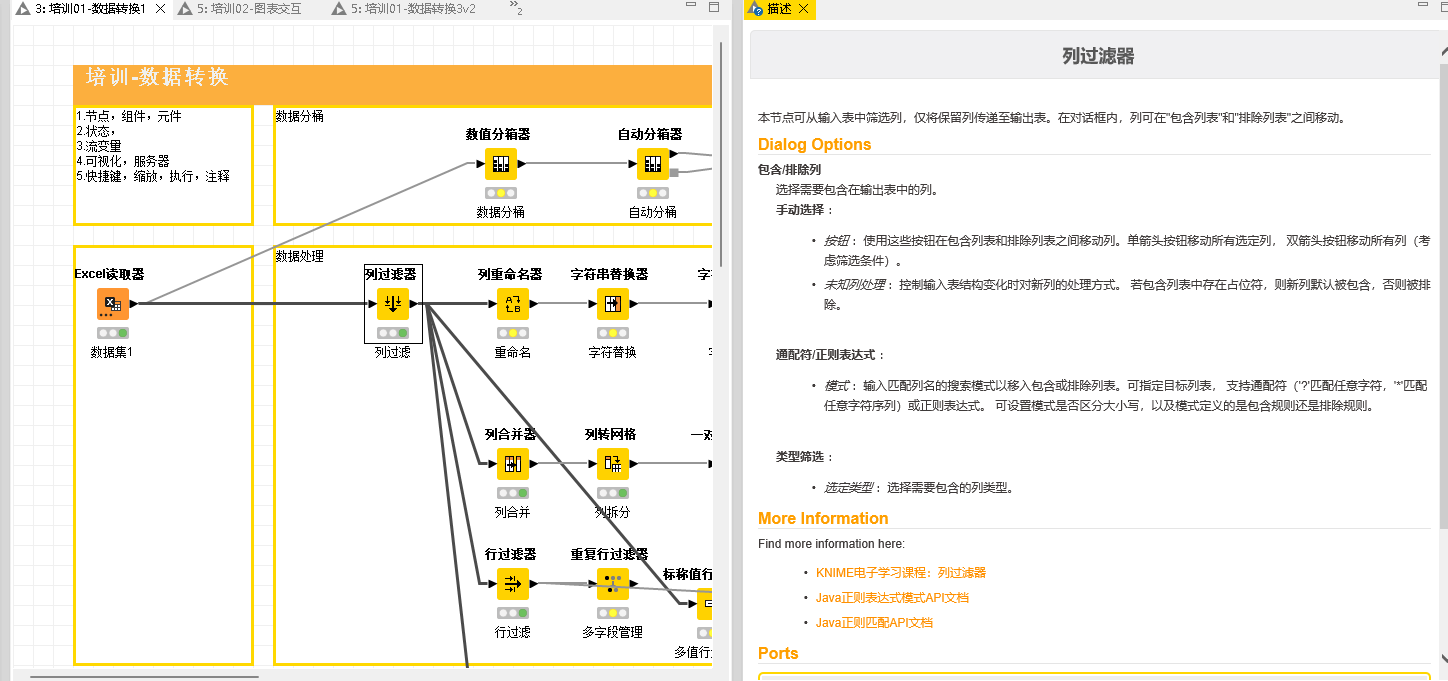
Task: Show hidden editor tabs overflow list
Action: tap(516, 8)
